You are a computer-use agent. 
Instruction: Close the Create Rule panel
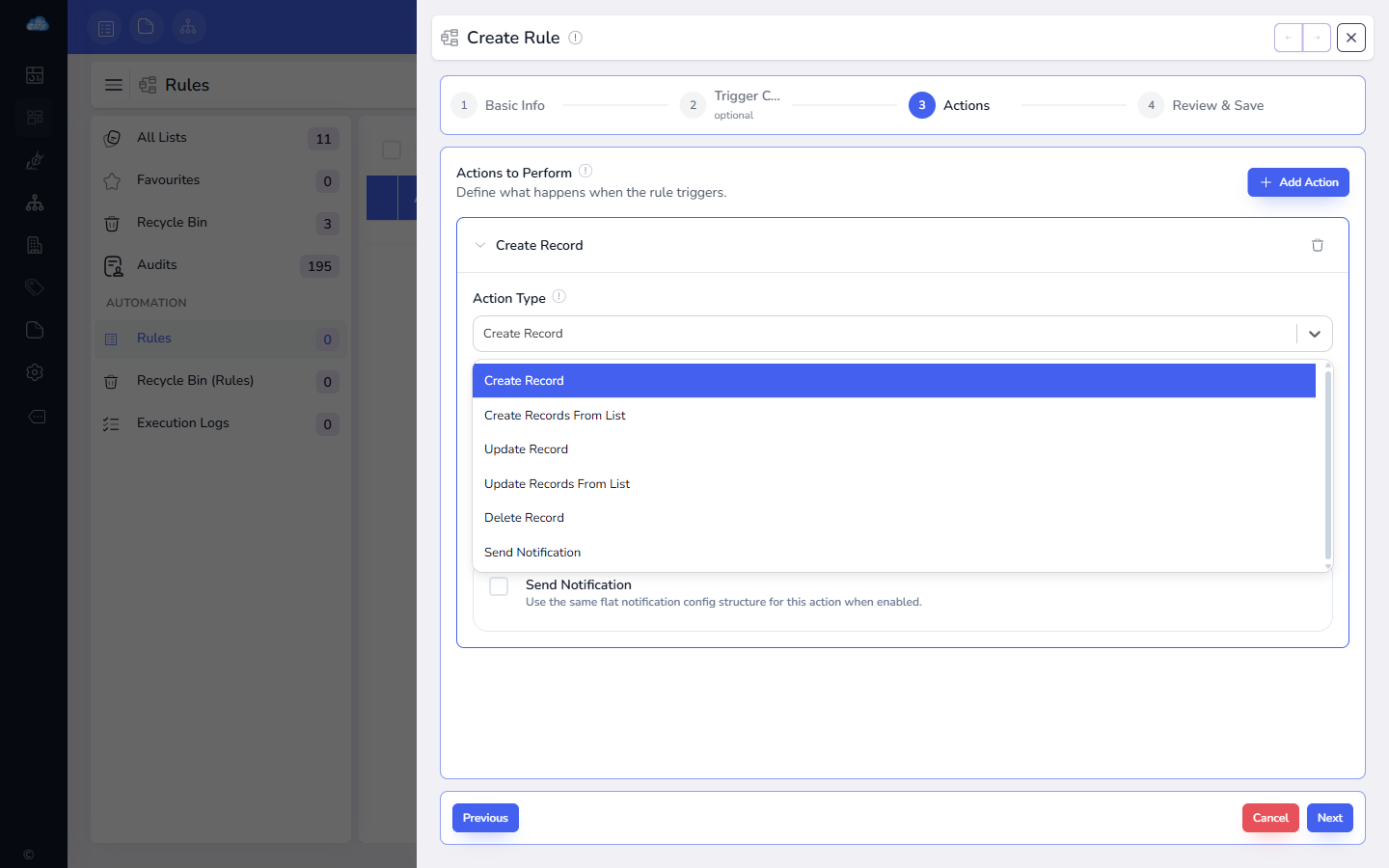[x=1351, y=38]
